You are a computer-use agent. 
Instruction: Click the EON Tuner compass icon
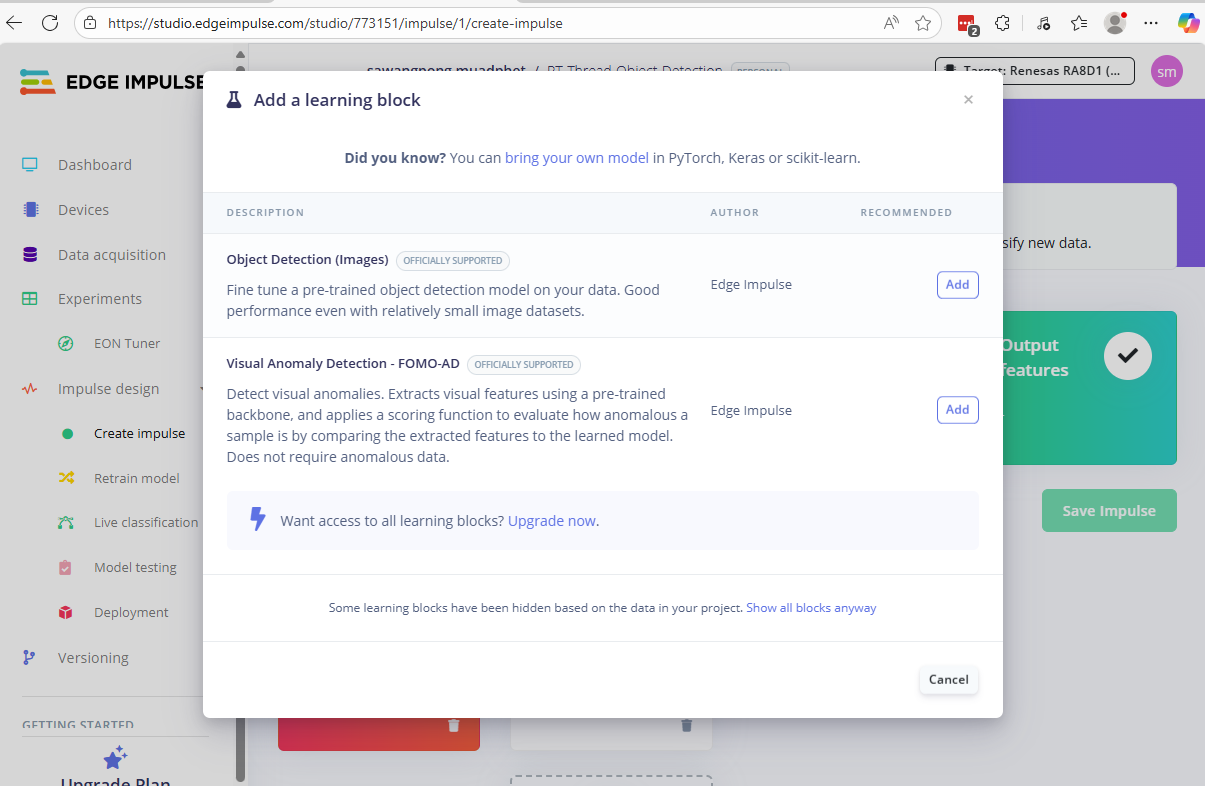click(x=66, y=344)
